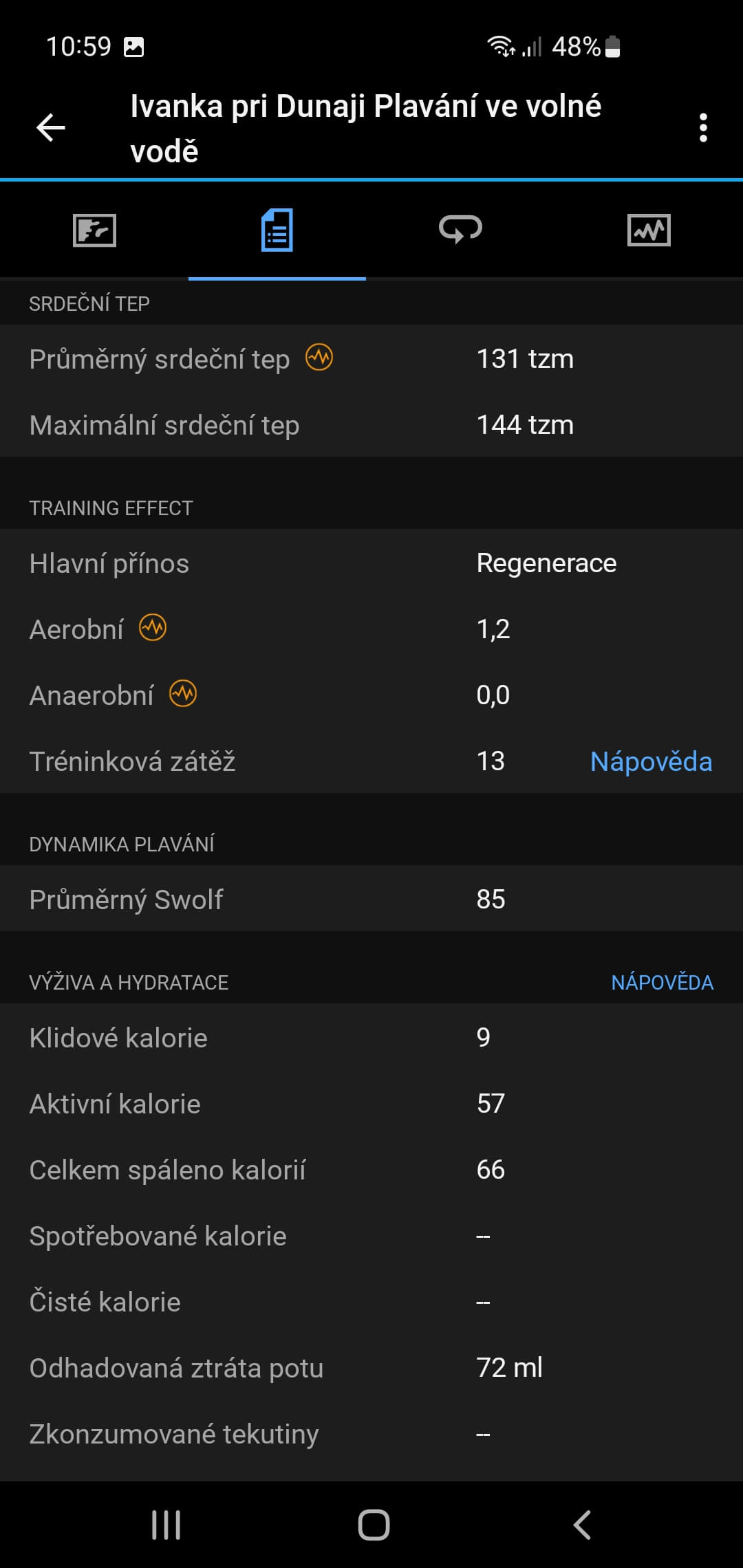The height and width of the screenshot is (1568, 743).
Task: Switch to the map overview tab
Action: [x=94, y=230]
